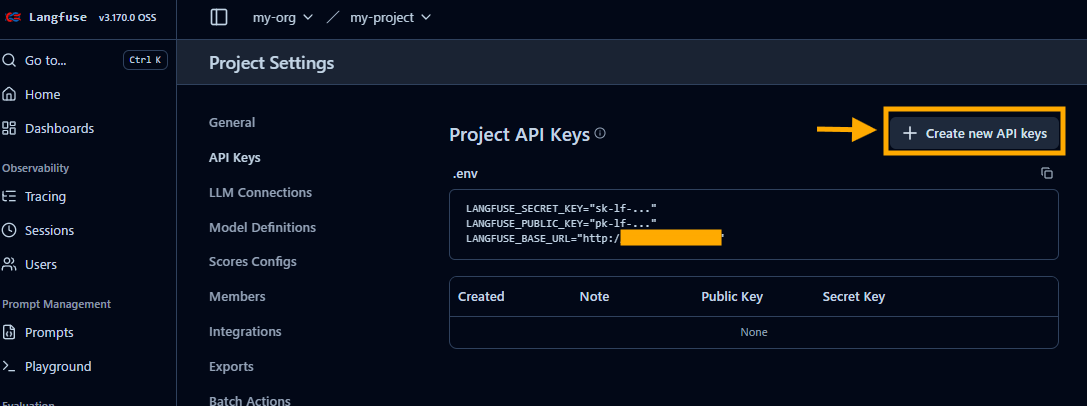Click the Home house icon
This screenshot has width=1087, height=406.
[x=9, y=94]
